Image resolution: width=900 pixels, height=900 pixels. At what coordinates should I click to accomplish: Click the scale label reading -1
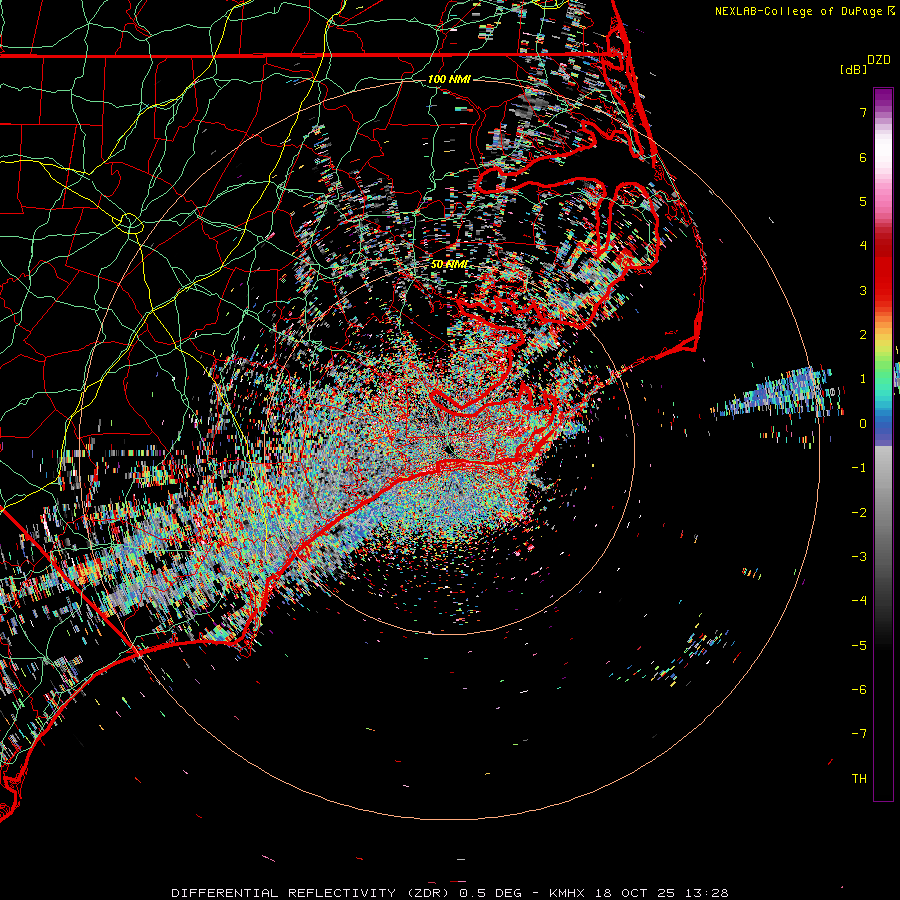(859, 468)
